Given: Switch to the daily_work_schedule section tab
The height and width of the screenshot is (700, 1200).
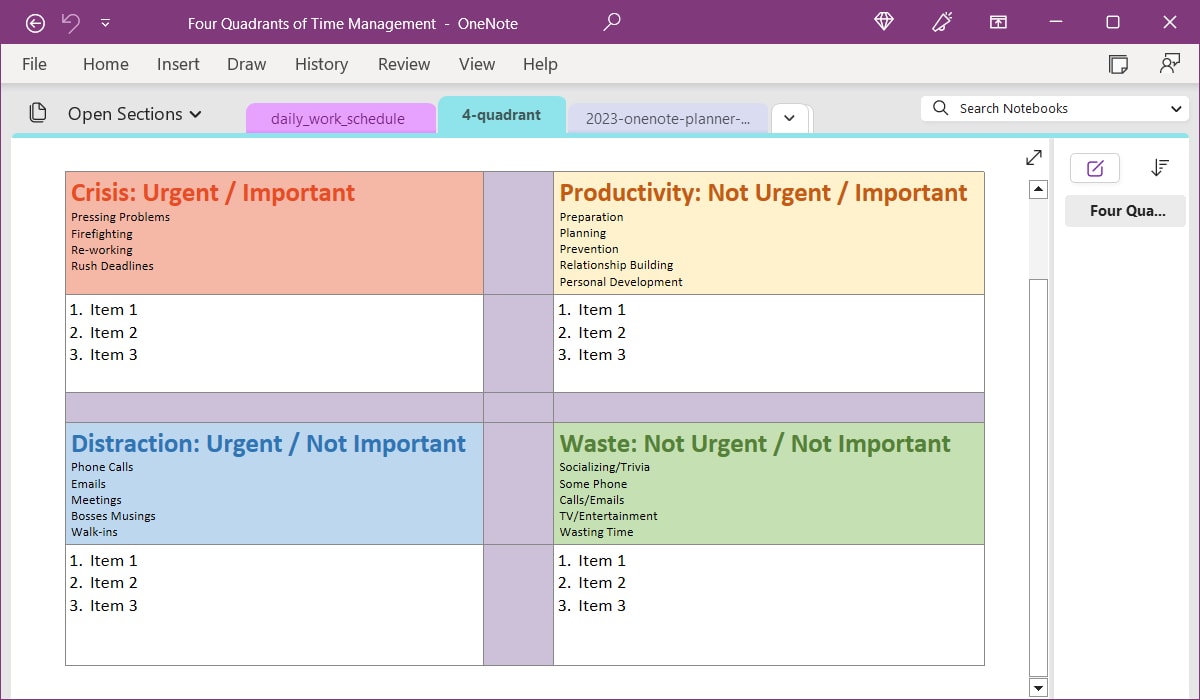Looking at the screenshot, I should click(x=340, y=118).
